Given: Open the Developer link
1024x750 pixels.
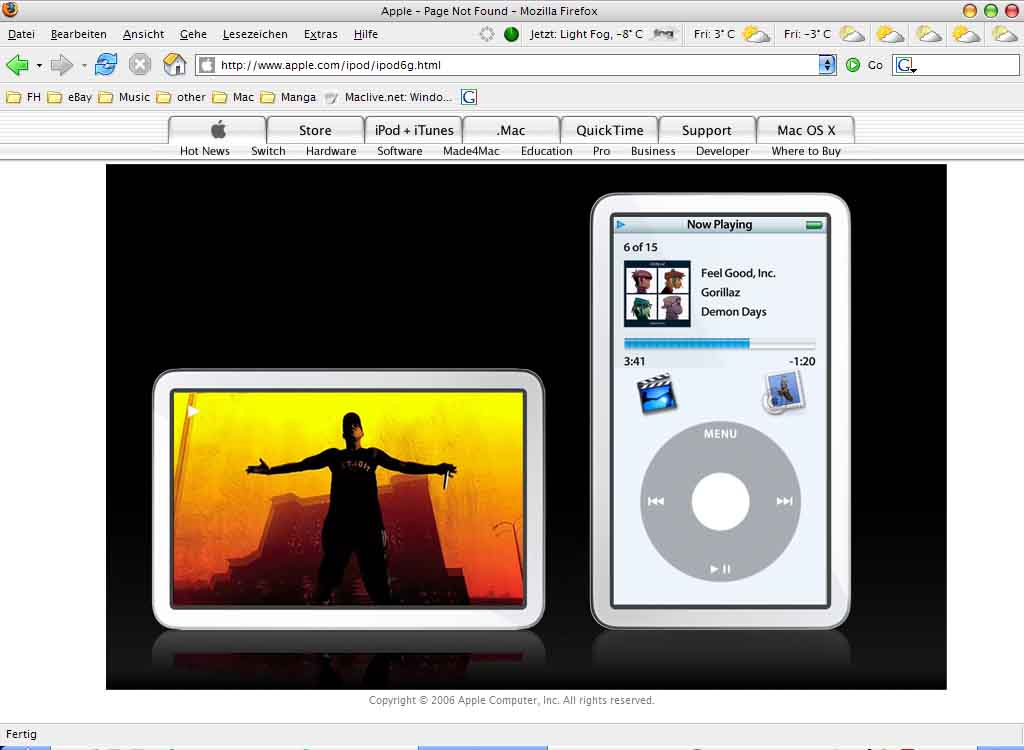Looking at the screenshot, I should (x=723, y=151).
